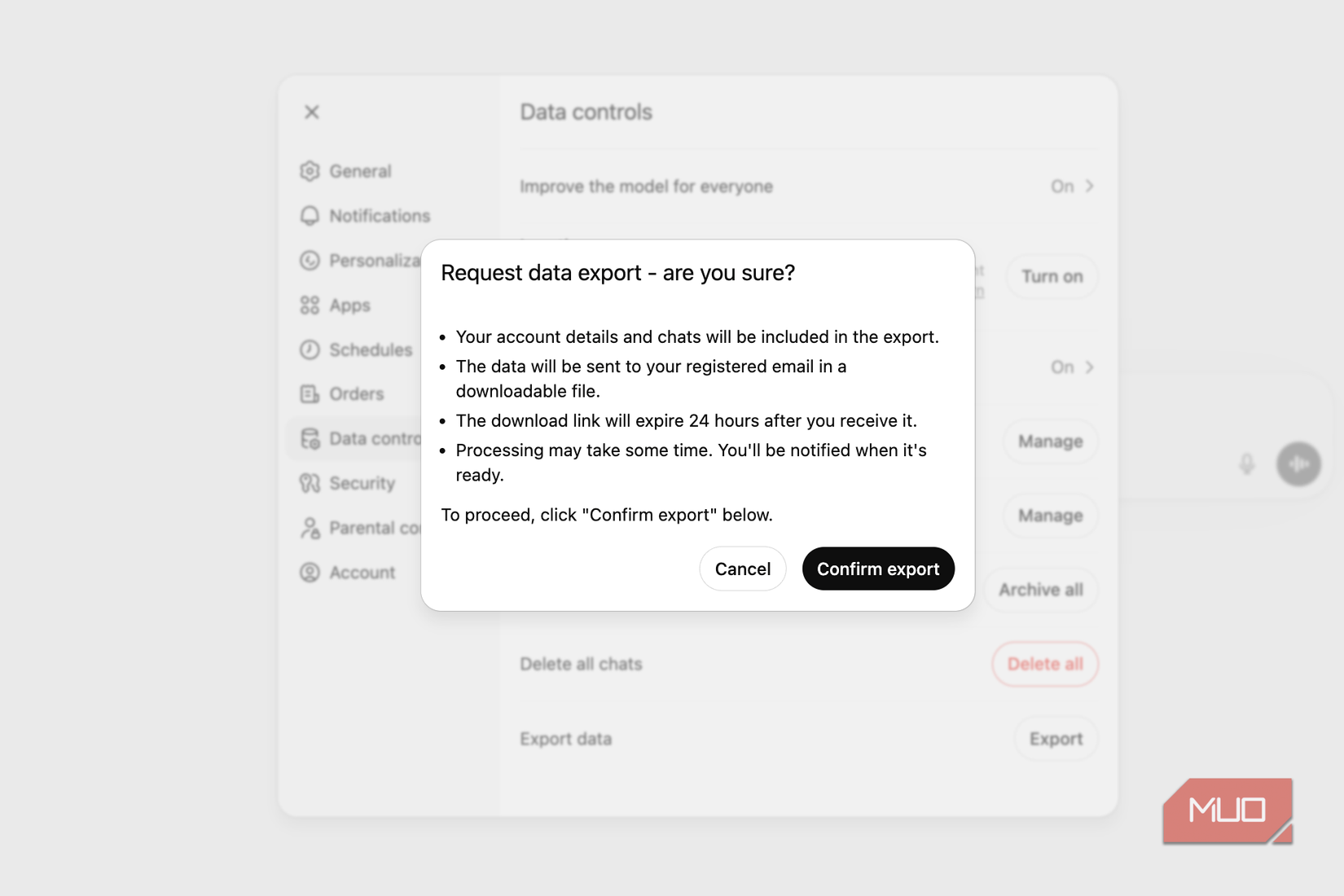Click the General gear icon

(310, 171)
